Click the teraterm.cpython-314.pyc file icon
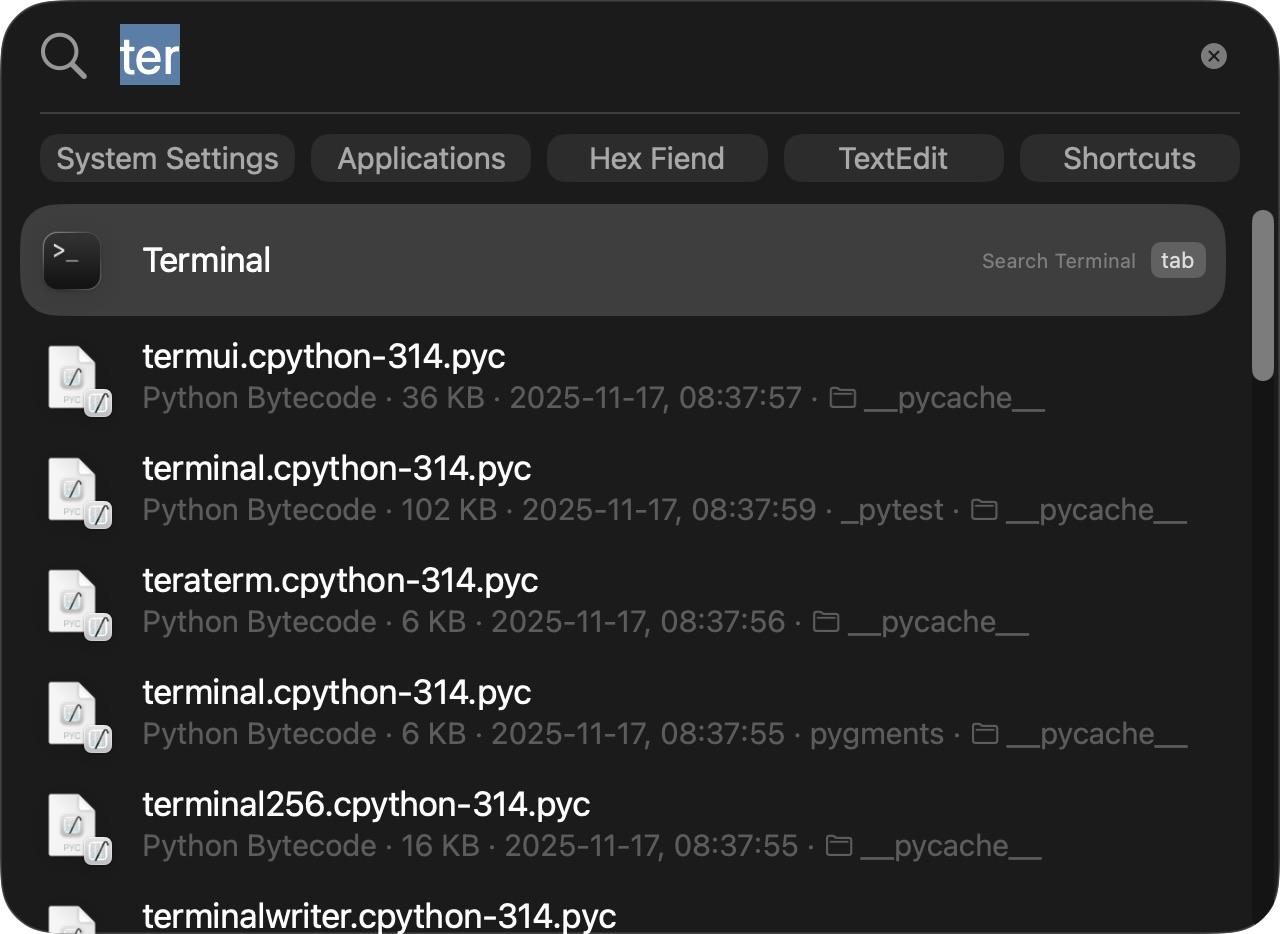The width and height of the screenshot is (1280, 934). click(x=76, y=602)
